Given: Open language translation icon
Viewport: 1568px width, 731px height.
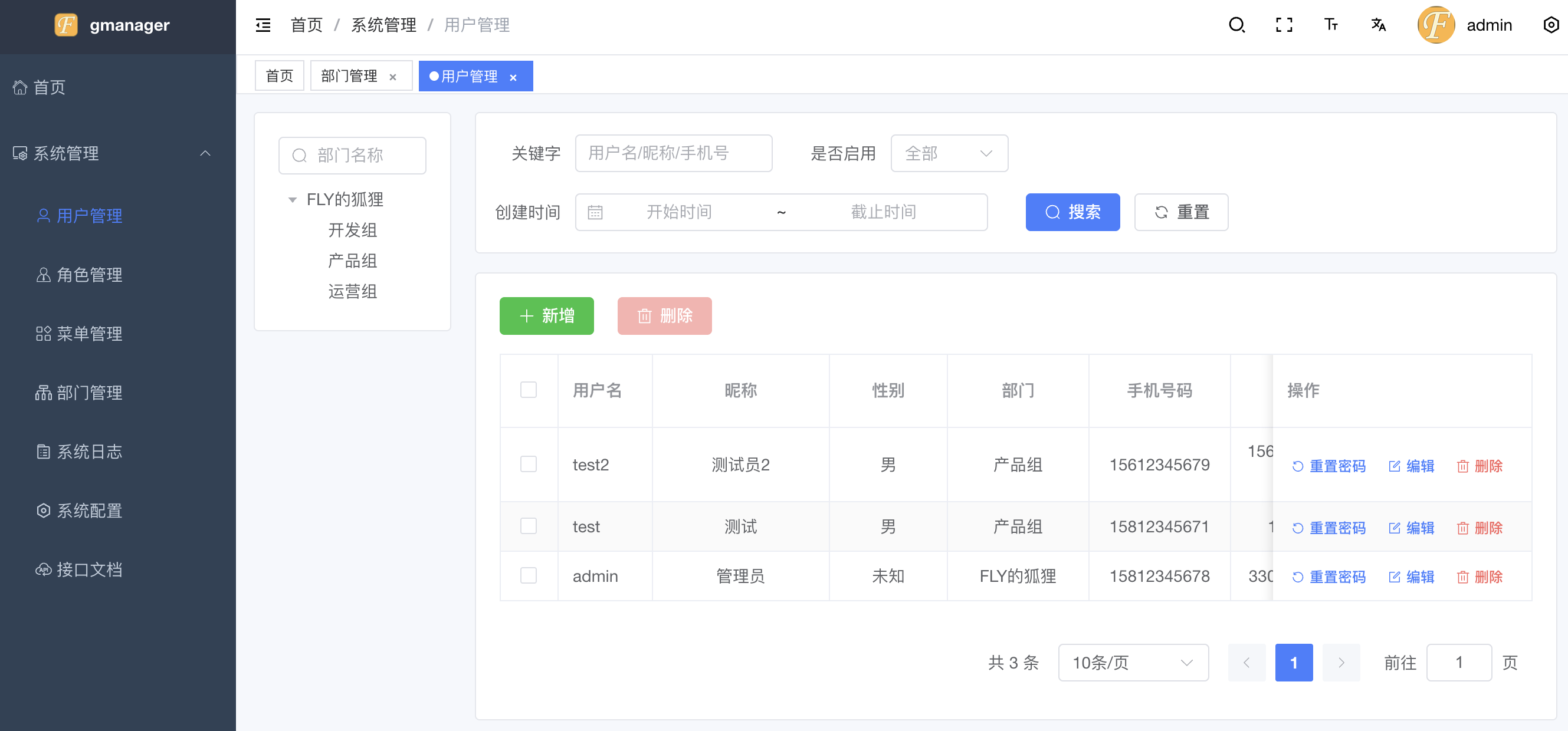Looking at the screenshot, I should point(1378,25).
